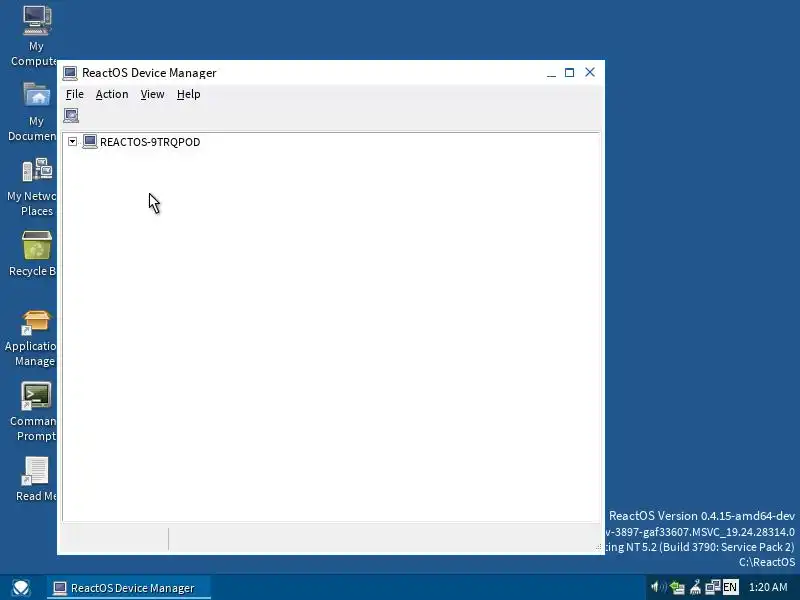Image resolution: width=800 pixels, height=600 pixels.
Task: Click the network connection tray icon
Action: click(712, 588)
